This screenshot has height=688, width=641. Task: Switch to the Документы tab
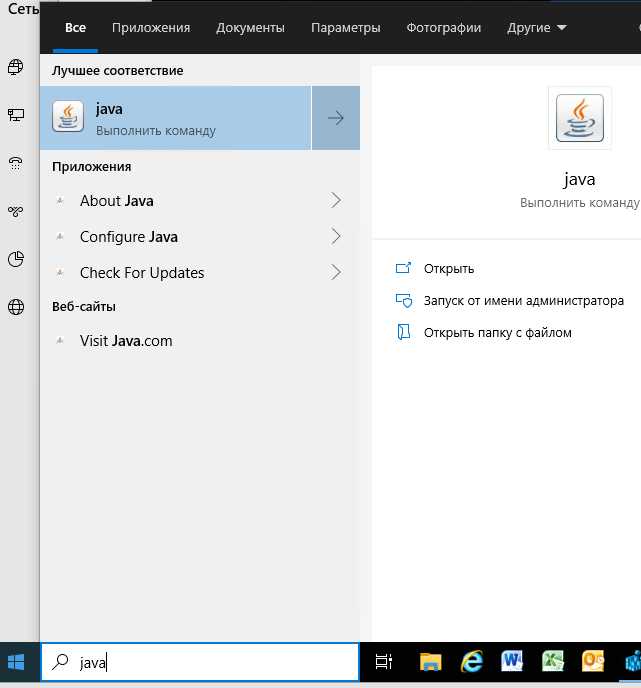pyautogui.click(x=250, y=28)
